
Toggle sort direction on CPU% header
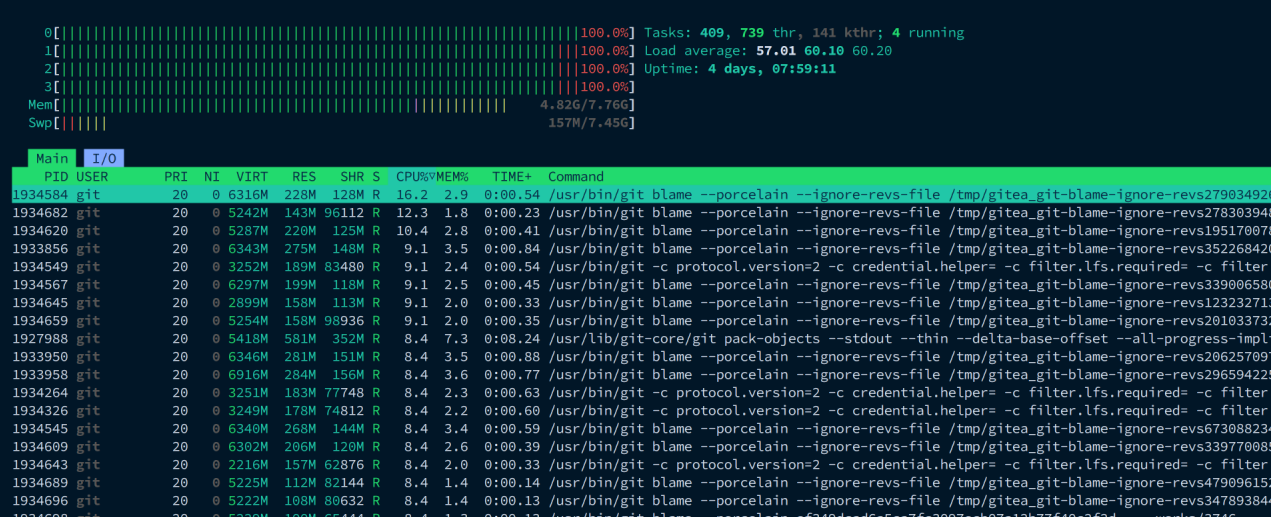(x=413, y=176)
